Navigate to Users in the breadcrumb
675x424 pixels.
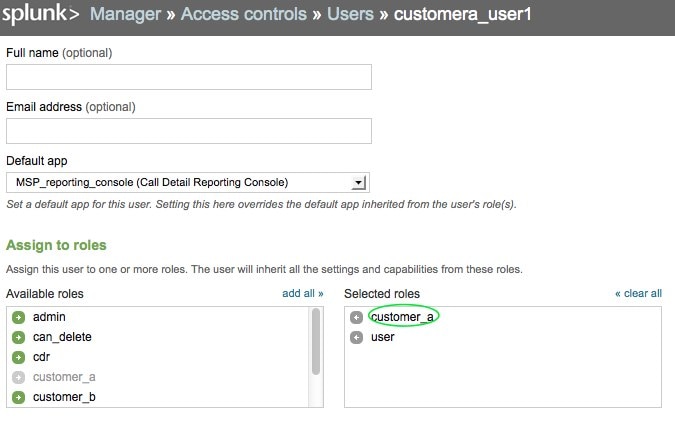[351, 16]
